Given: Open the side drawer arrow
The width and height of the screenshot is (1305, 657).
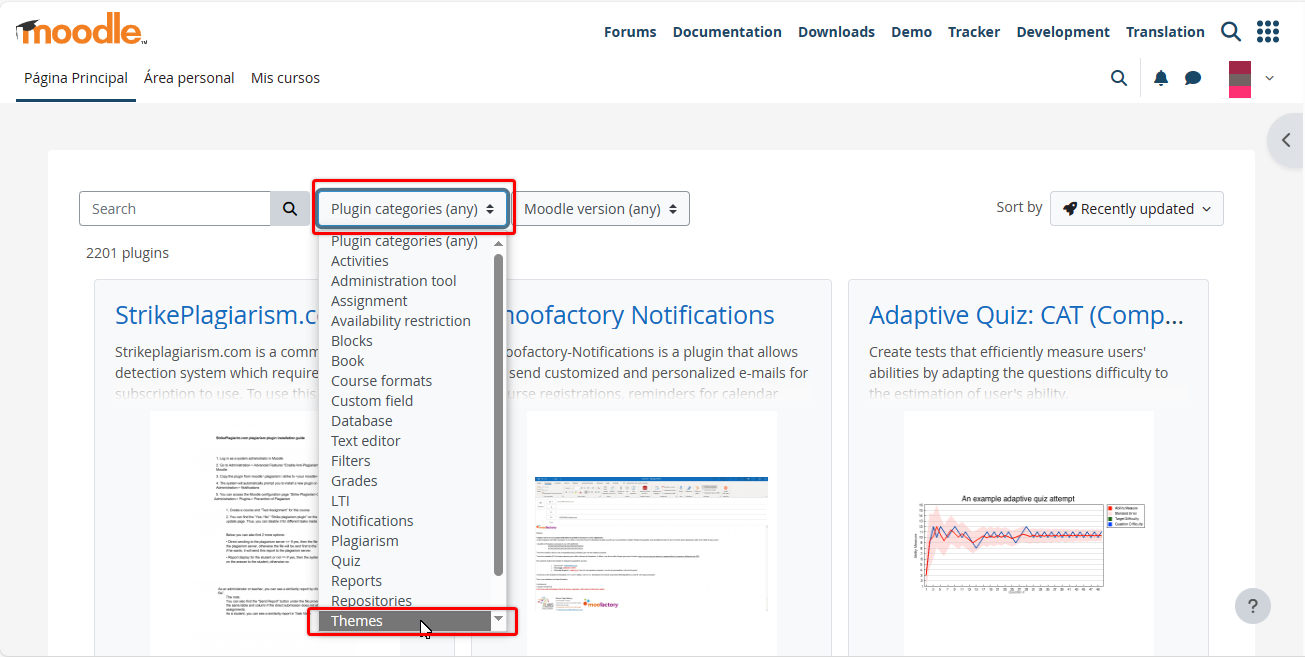Looking at the screenshot, I should tap(1286, 141).
